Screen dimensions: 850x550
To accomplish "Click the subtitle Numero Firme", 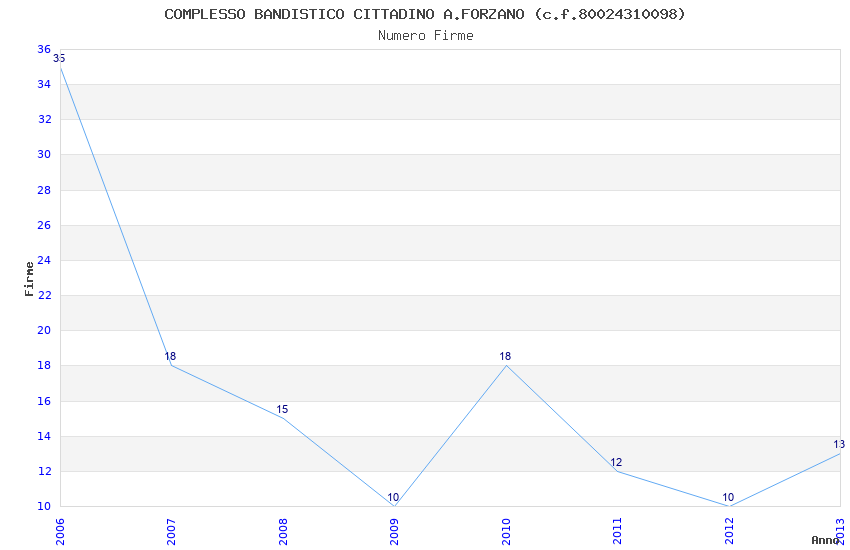I will click(426, 36).
